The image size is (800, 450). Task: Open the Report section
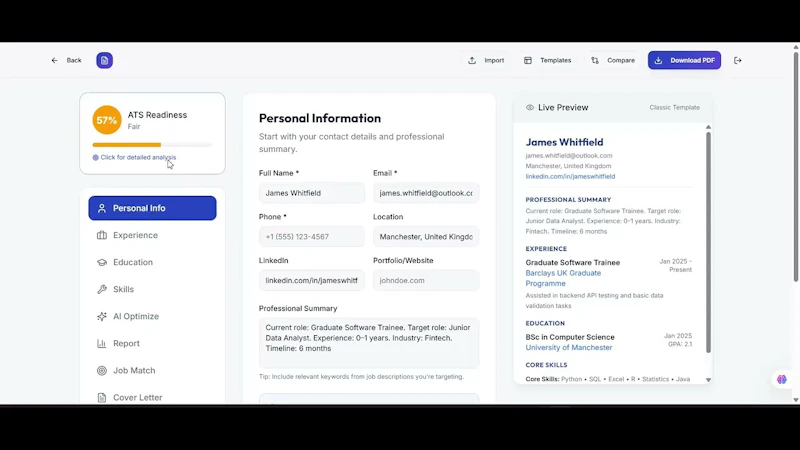tap(152, 343)
